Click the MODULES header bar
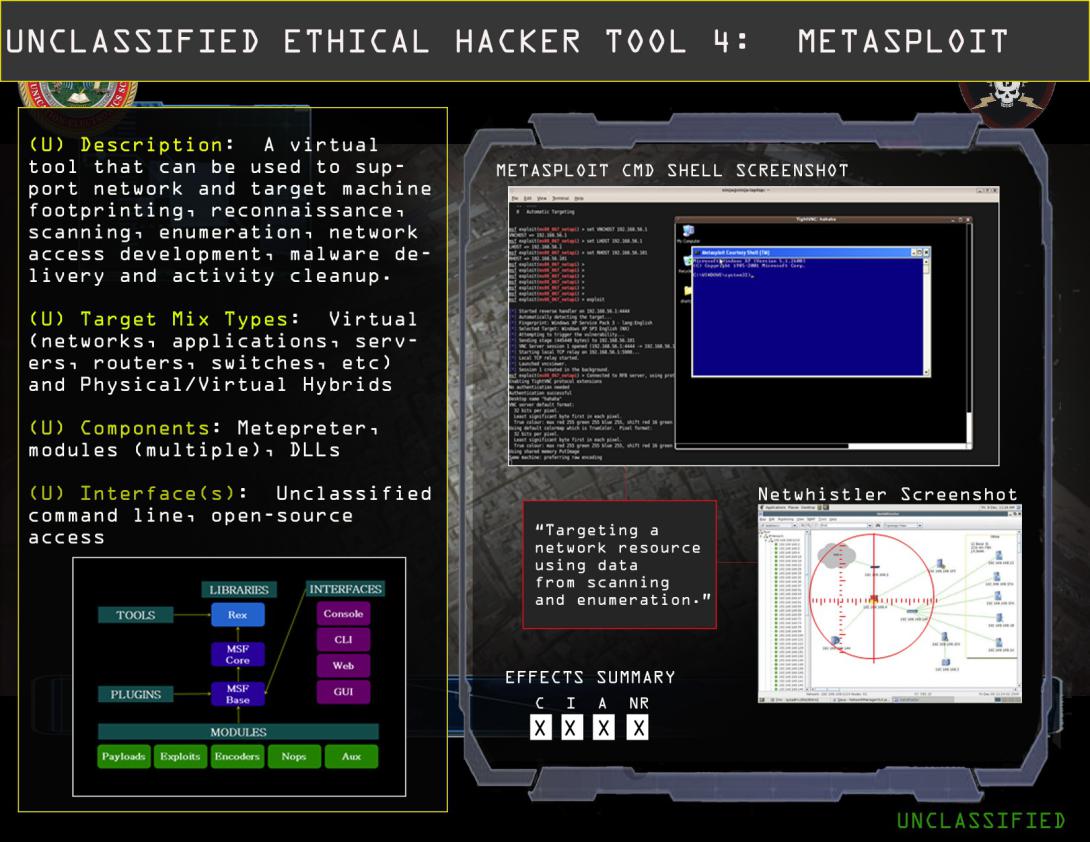 point(238,732)
